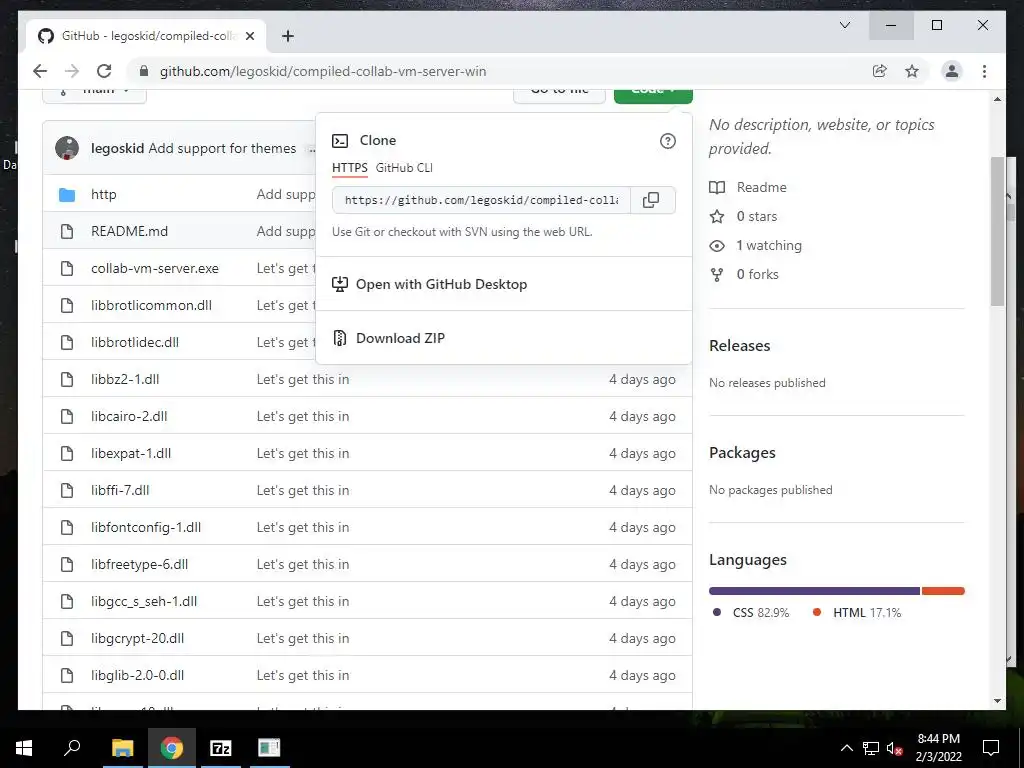The width and height of the screenshot is (1024, 768).
Task: Click the orange HTML language bar segment
Action: pos(943,591)
